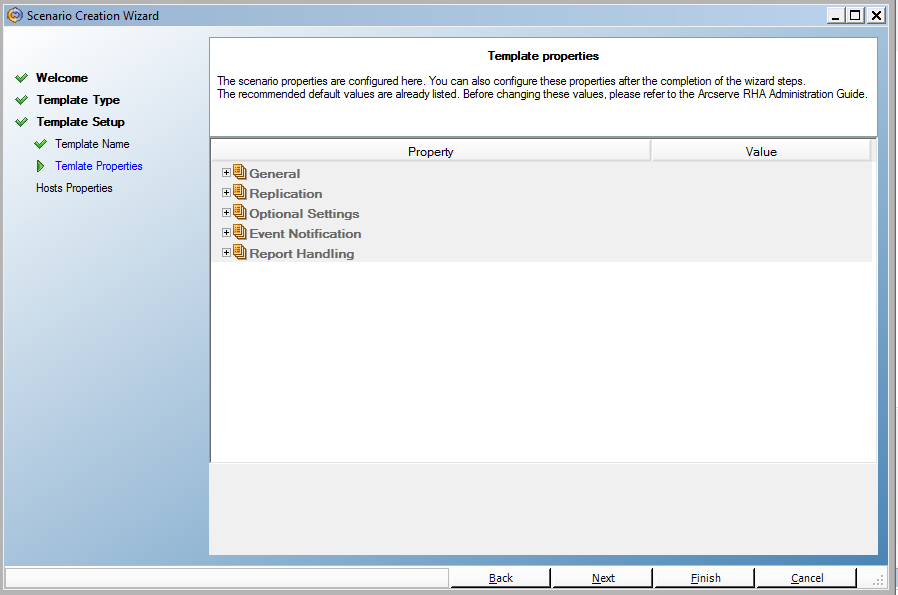Click the 'Template properties' heading text

point(543,56)
